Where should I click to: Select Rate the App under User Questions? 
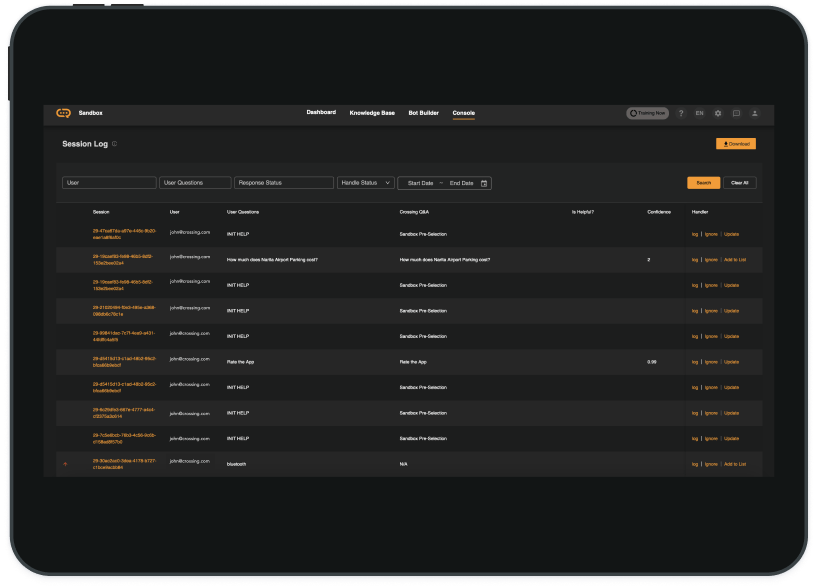pos(240,362)
